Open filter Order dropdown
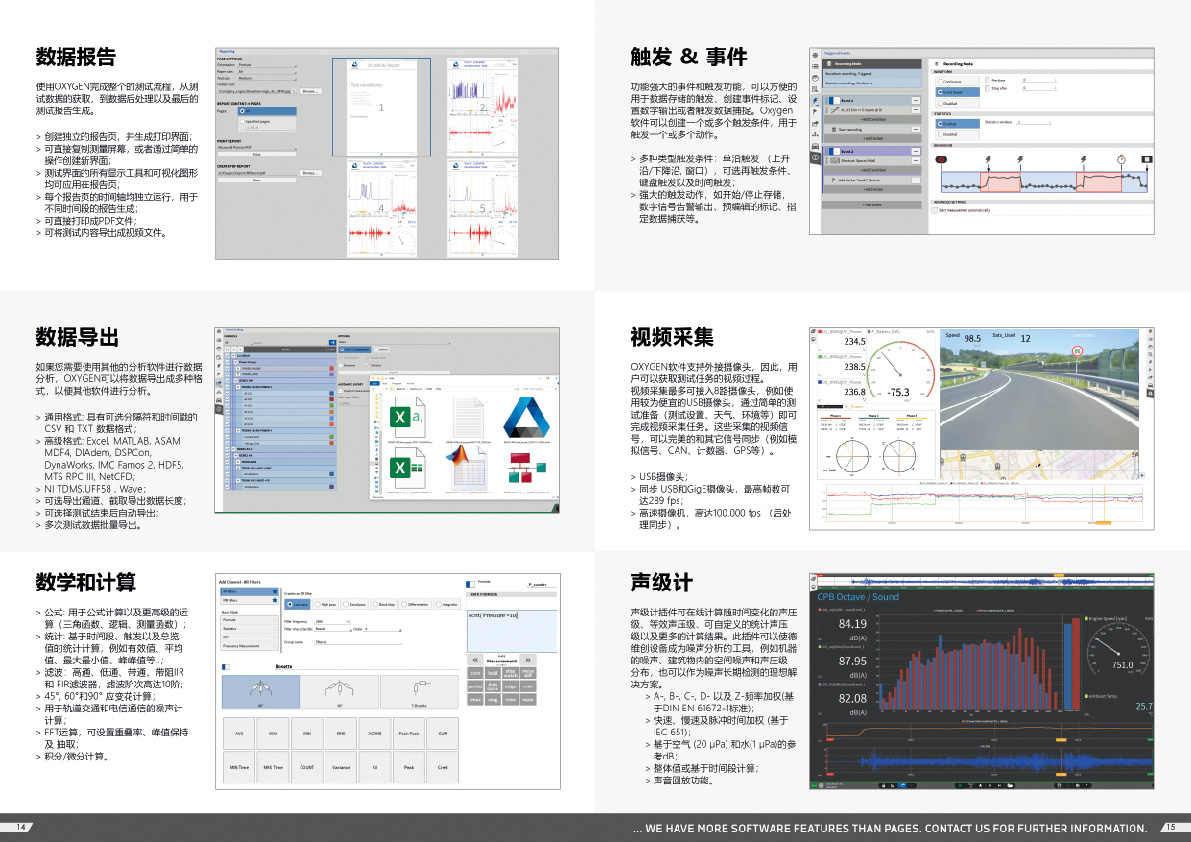This screenshot has width=1191, height=842. coord(383,629)
